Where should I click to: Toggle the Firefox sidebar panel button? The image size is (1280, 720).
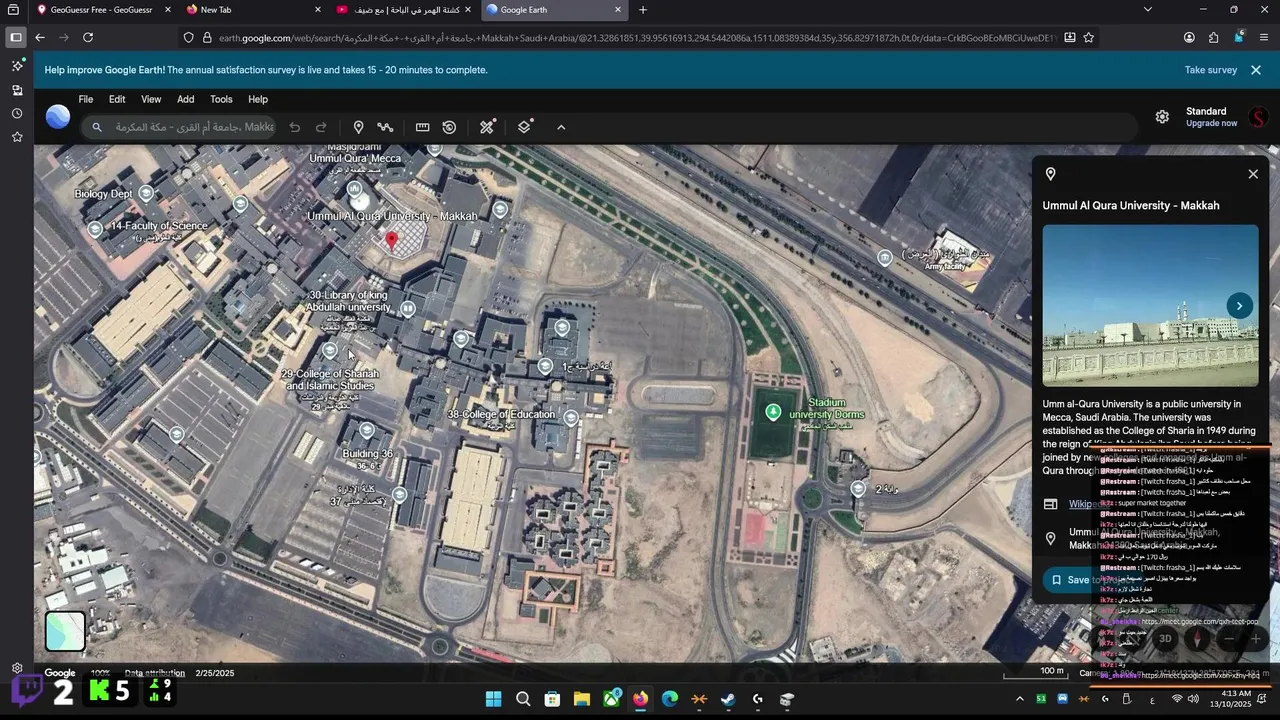tap(16, 37)
